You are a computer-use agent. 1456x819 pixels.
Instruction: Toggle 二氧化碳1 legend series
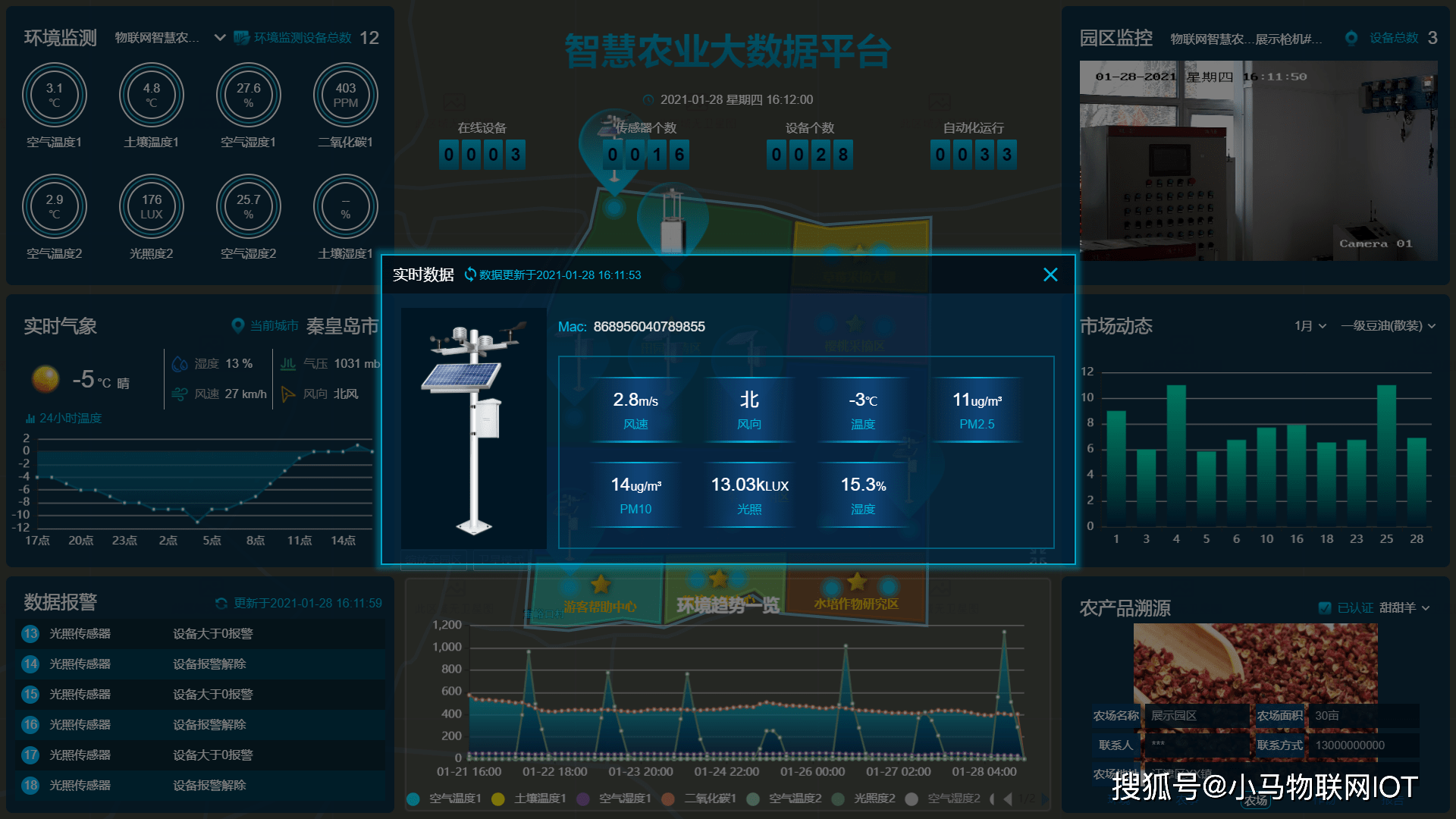[x=699, y=799]
